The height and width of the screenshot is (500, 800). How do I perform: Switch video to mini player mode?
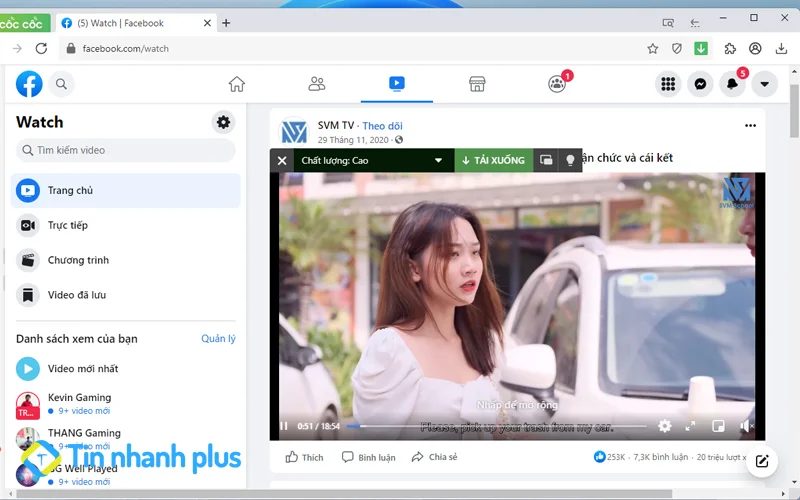[718, 426]
